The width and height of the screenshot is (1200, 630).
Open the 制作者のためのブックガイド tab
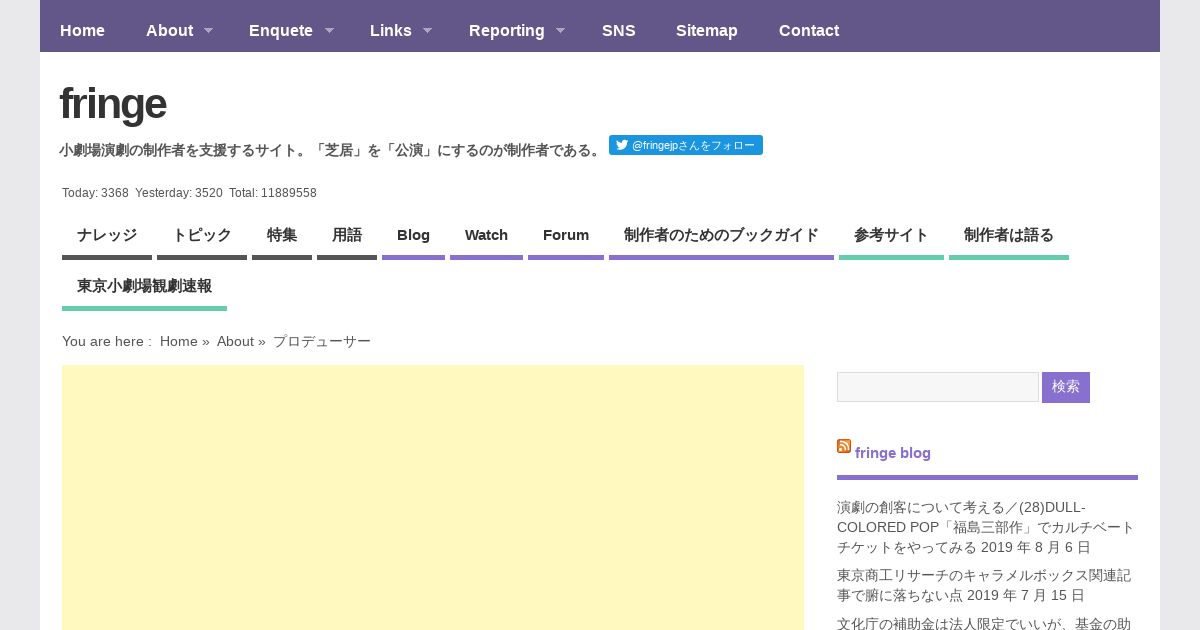(721, 235)
